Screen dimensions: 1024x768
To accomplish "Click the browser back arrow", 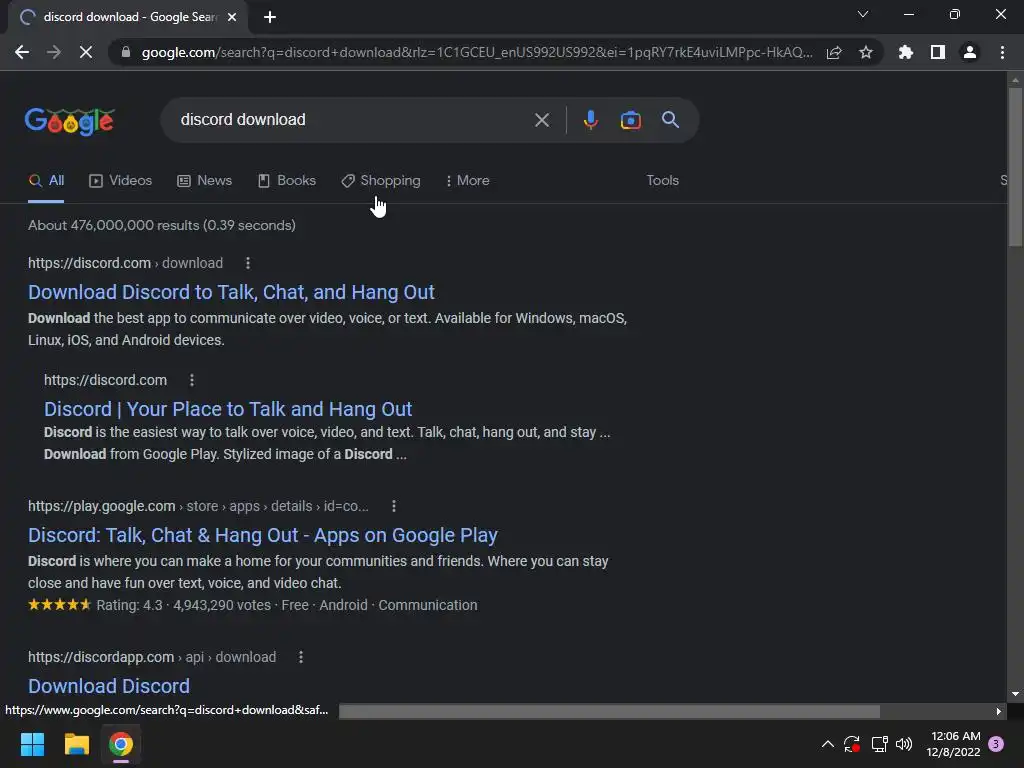I will click(22, 52).
